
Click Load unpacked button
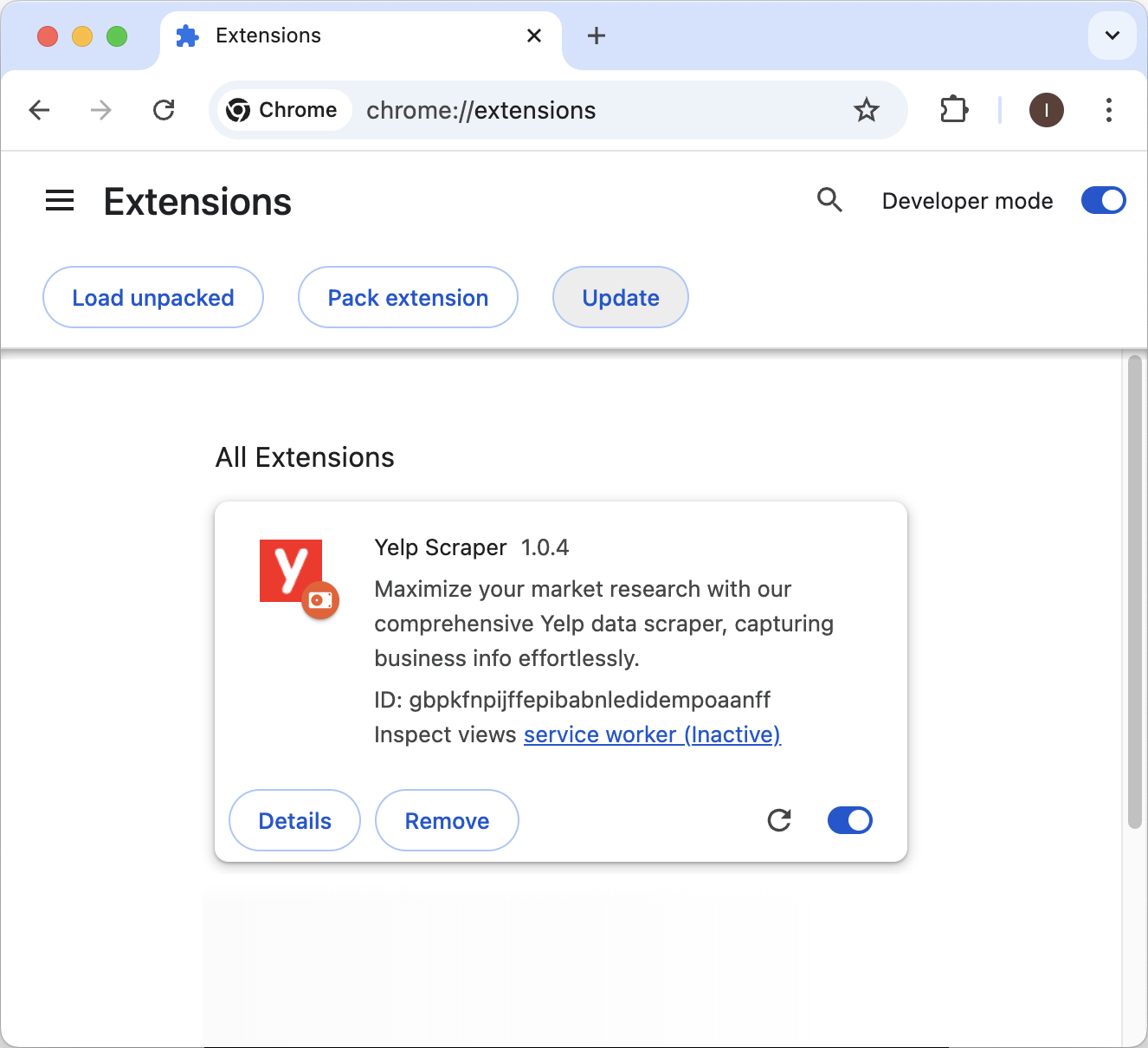click(x=153, y=297)
